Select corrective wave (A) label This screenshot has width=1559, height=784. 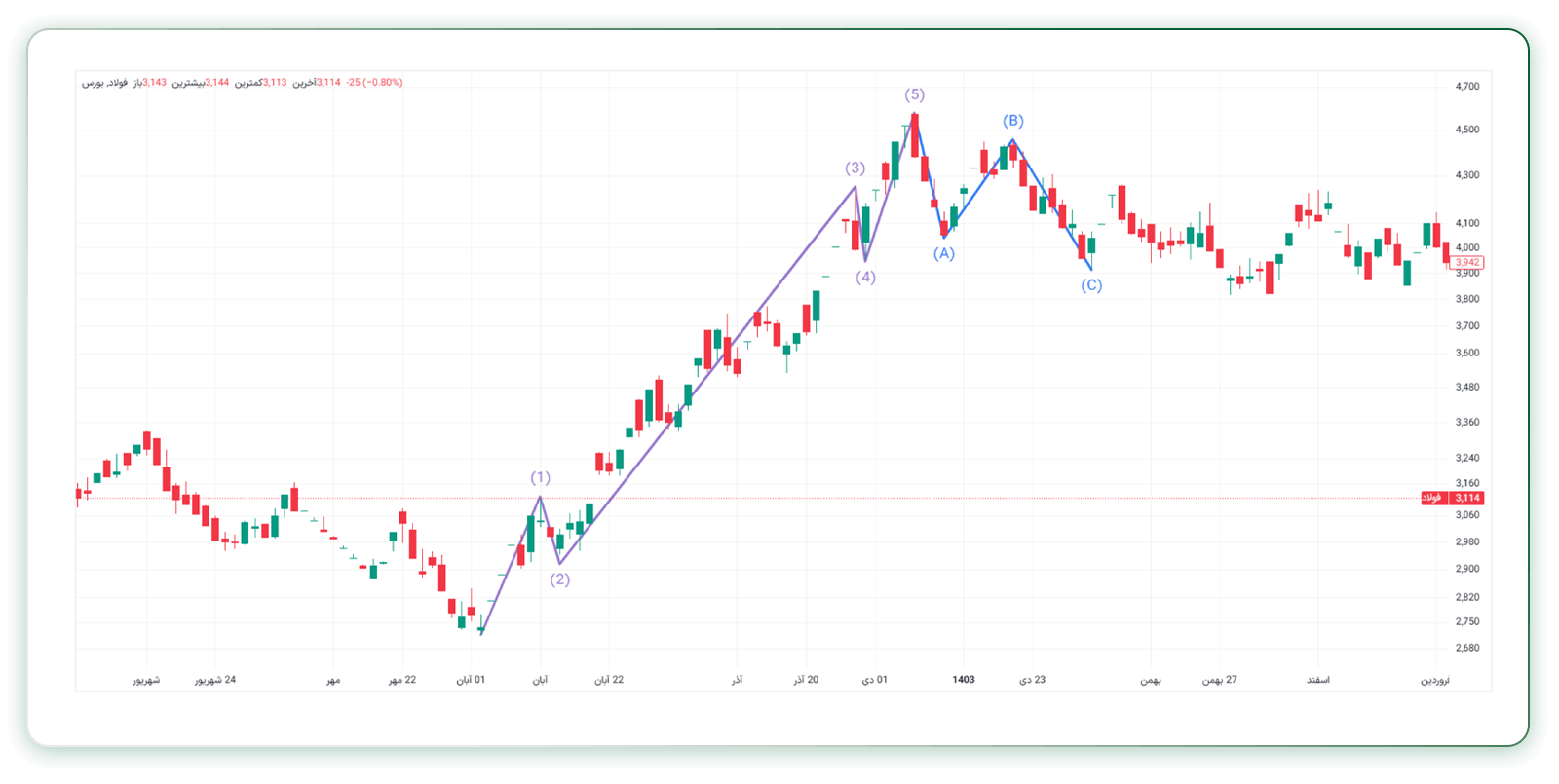click(943, 253)
